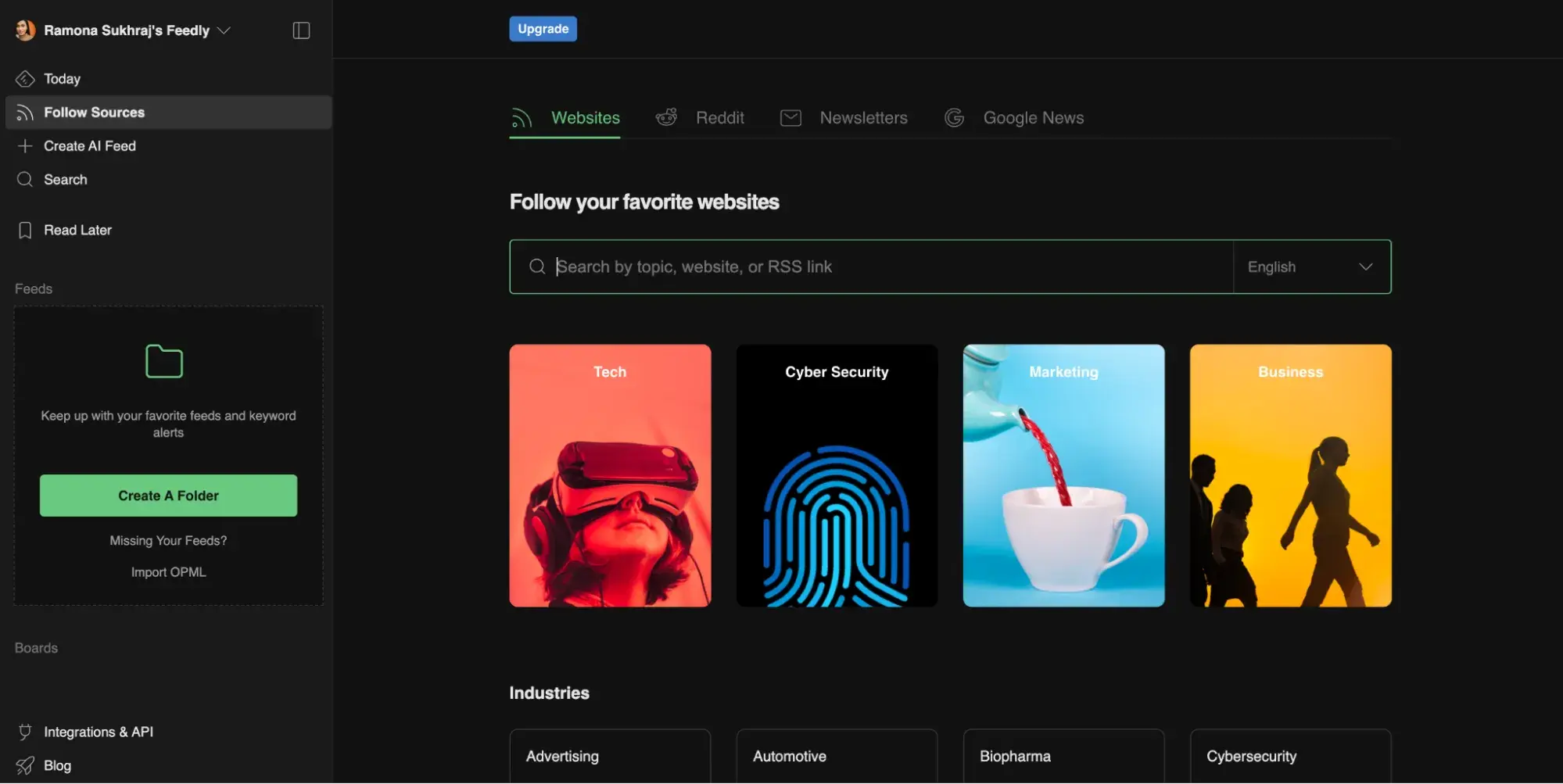
Task: Expand the Ramona Sukhraj's Feedly account menu
Action: click(224, 30)
